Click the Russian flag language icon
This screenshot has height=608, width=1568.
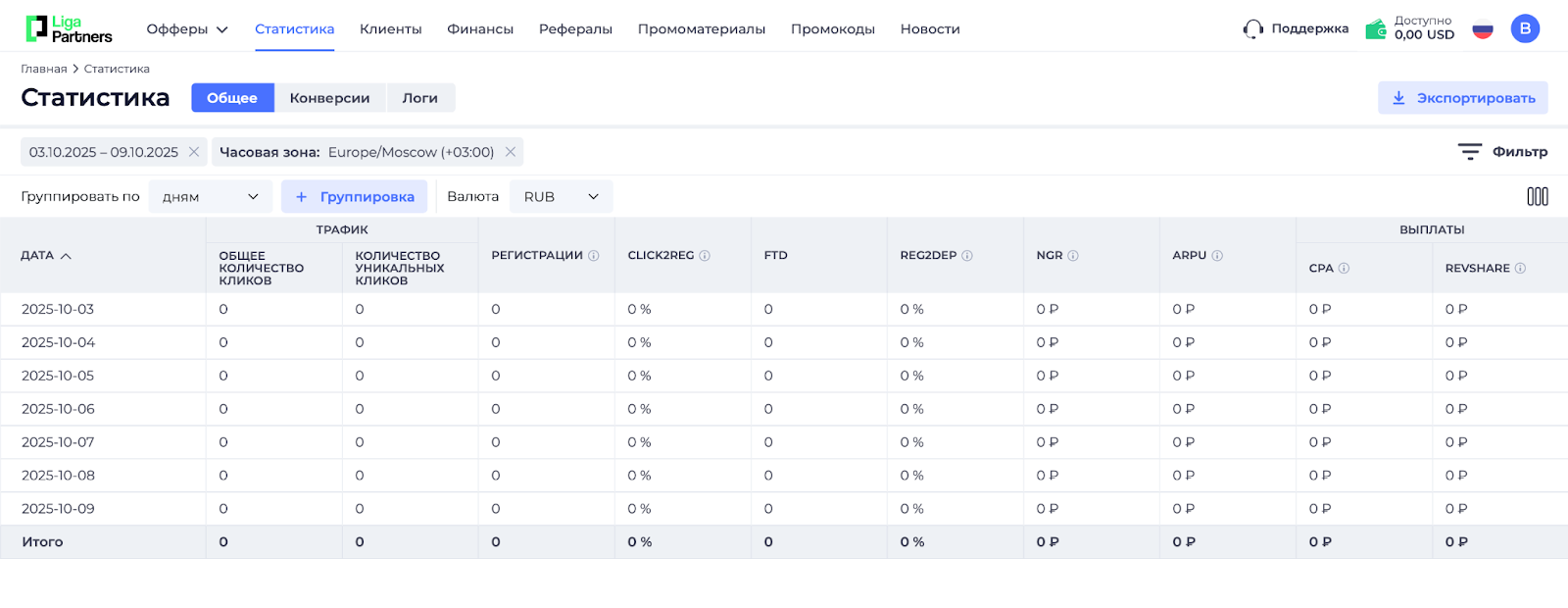[x=1482, y=29]
